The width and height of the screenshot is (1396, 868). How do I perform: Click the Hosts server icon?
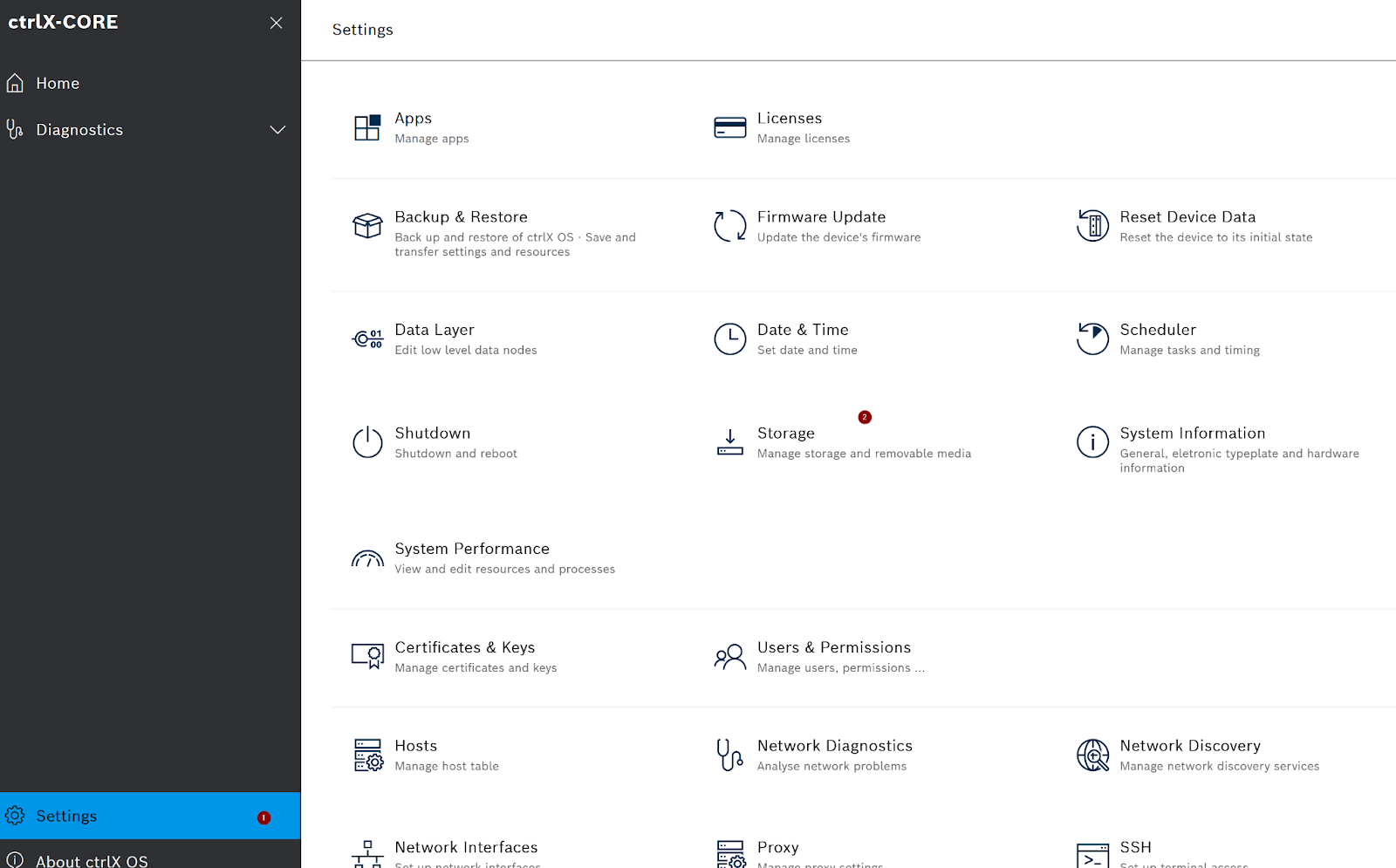coord(368,755)
